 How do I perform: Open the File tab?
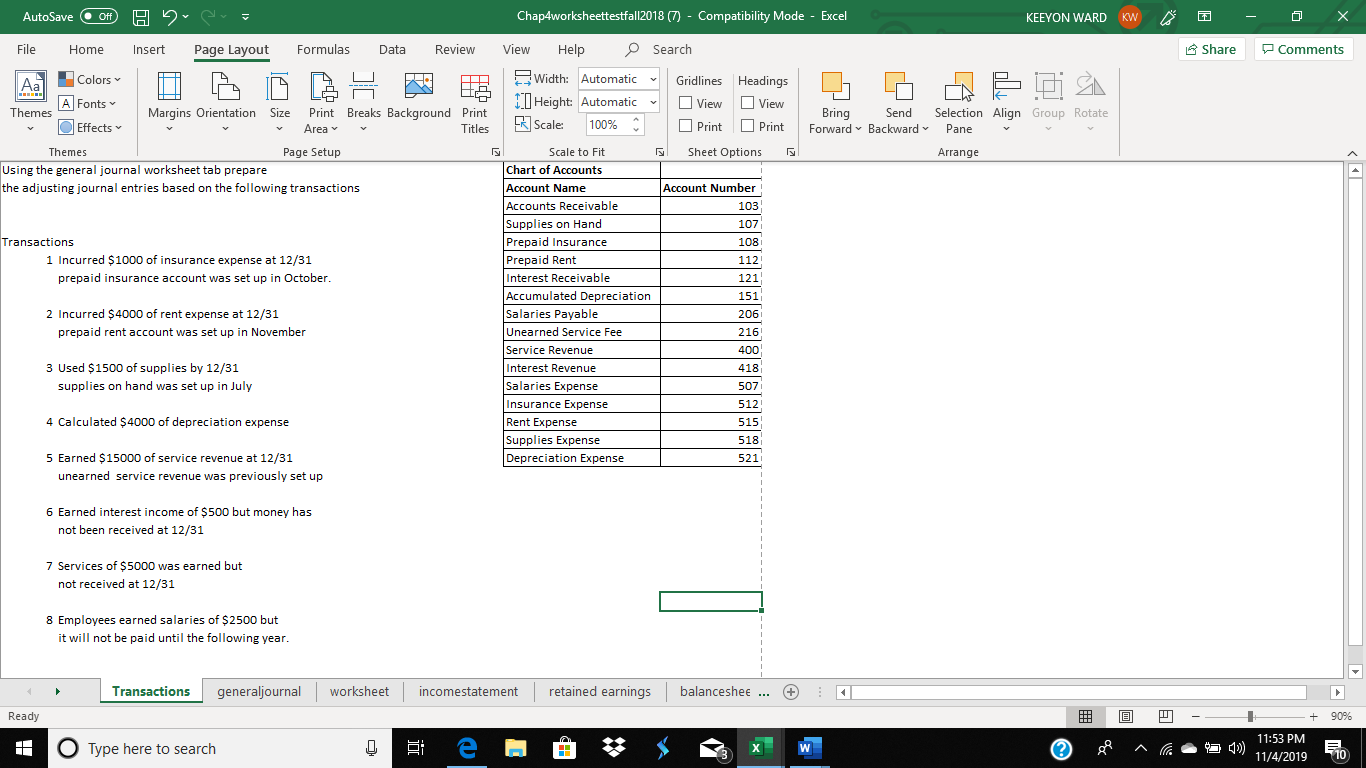(x=27, y=49)
